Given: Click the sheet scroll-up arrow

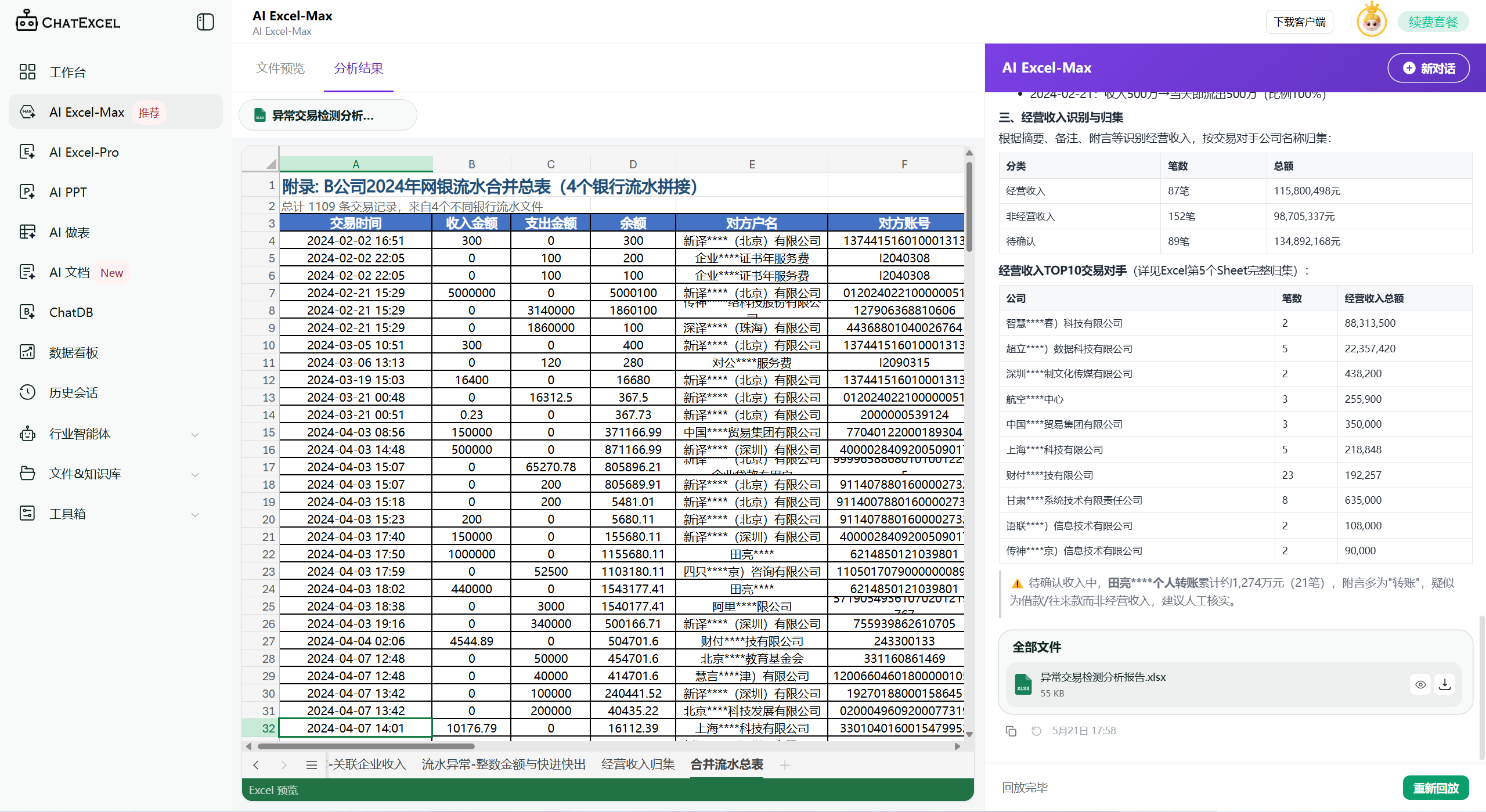Looking at the screenshot, I should [969, 153].
